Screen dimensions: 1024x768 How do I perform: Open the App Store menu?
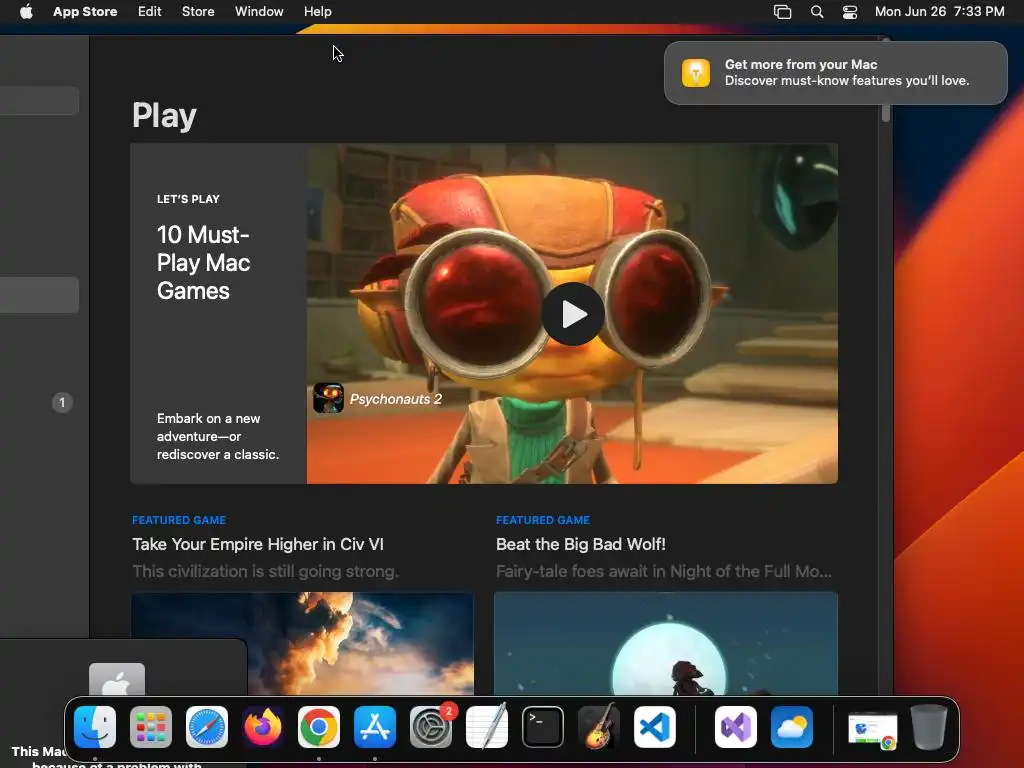pyautogui.click(x=85, y=11)
